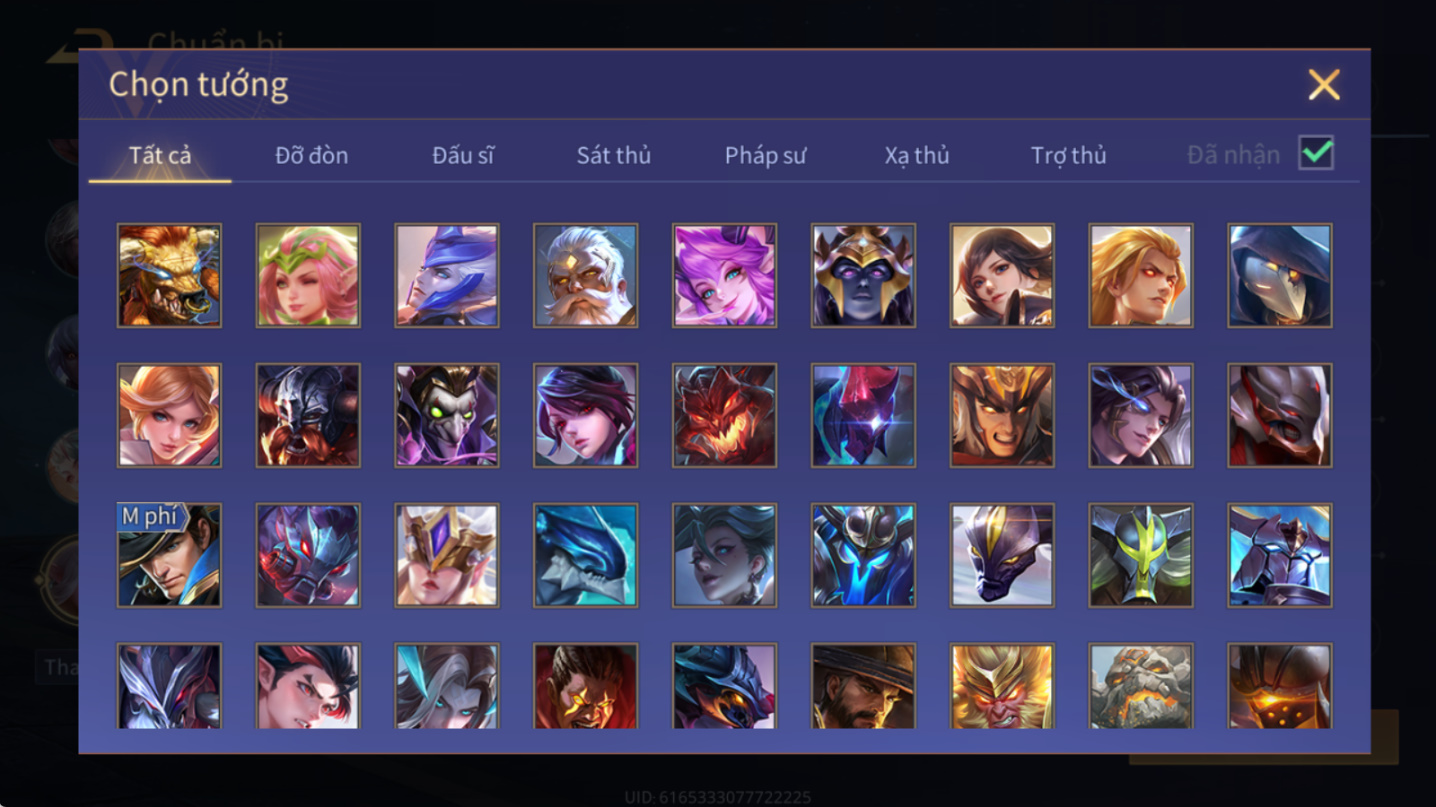Image resolution: width=1436 pixels, height=807 pixels.
Task: Pick the pink-haired girl with green headband
Action: [x=308, y=276]
